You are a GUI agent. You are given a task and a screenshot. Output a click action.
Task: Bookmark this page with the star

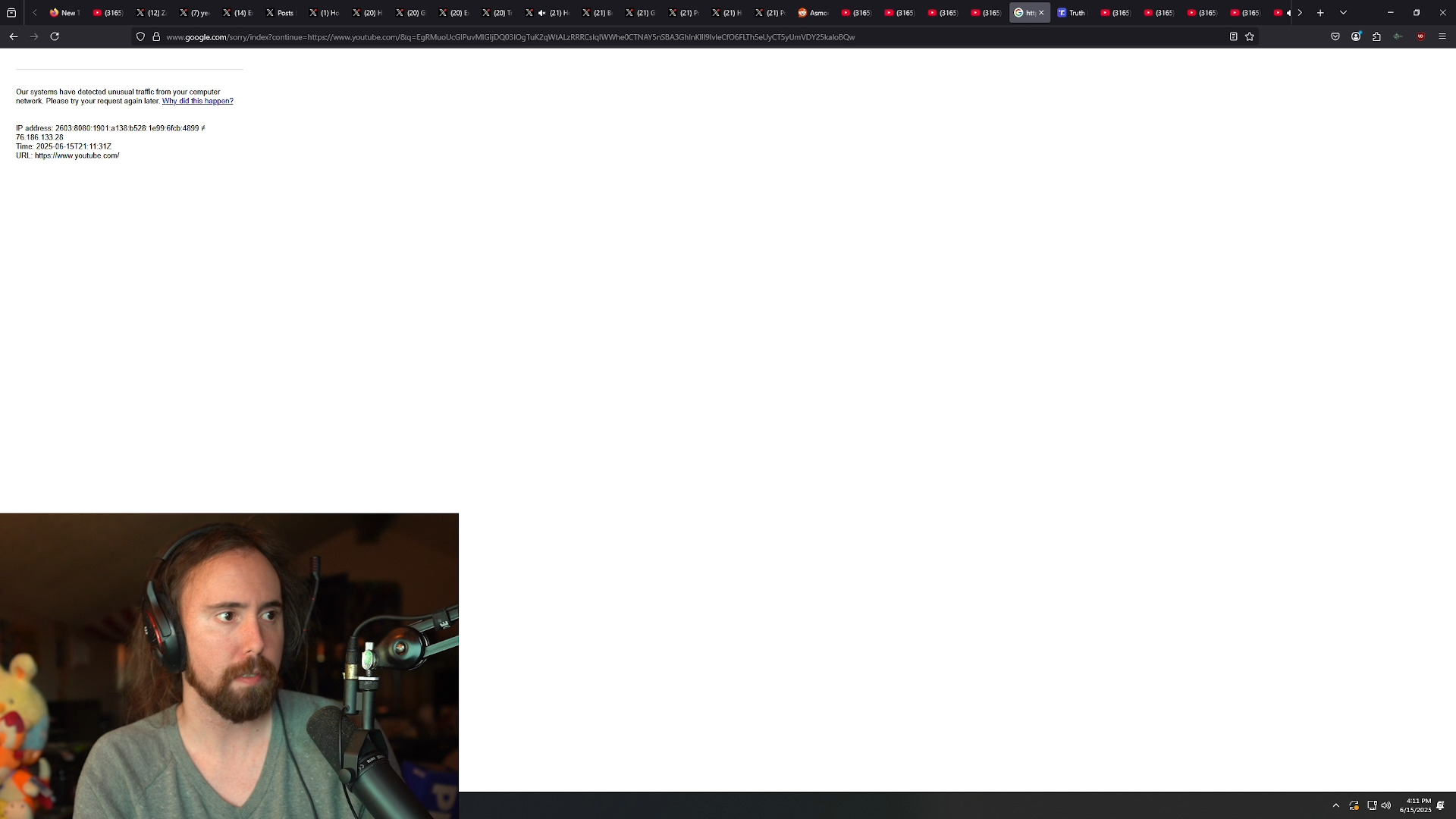click(x=1250, y=36)
